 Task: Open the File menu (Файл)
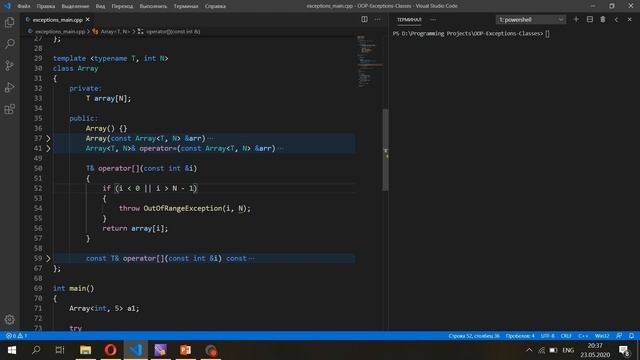click(24, 6)
